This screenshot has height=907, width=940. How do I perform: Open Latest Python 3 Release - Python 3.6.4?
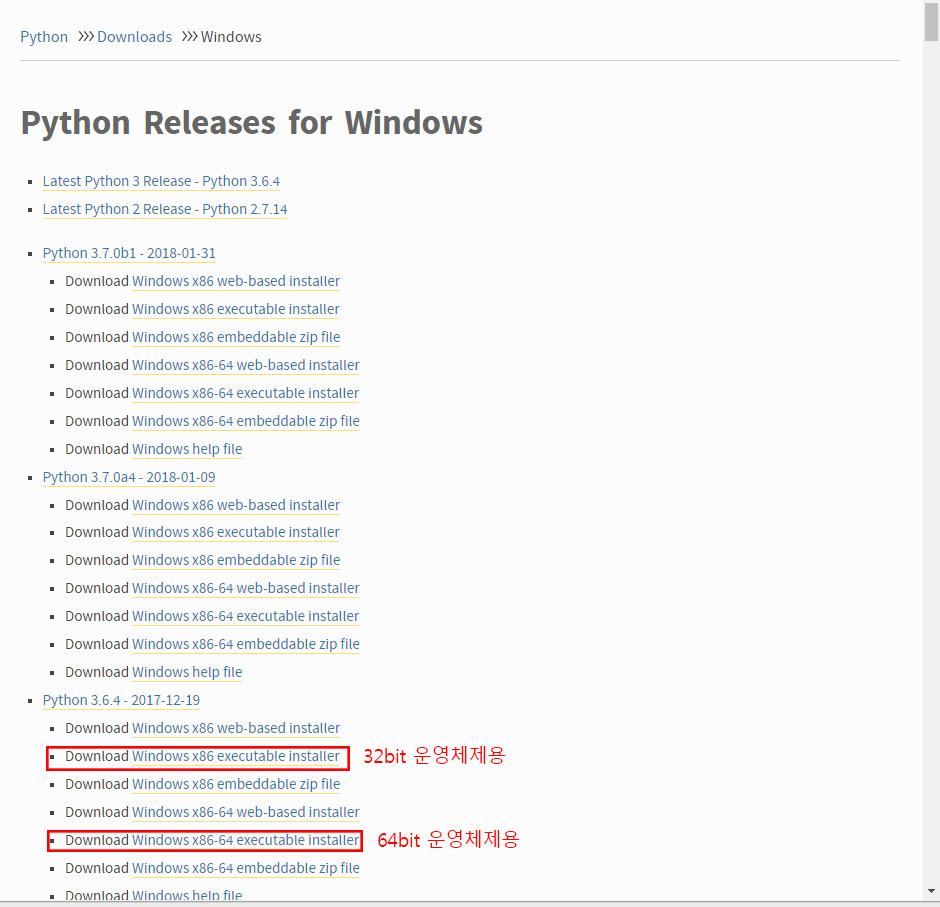pyautogui.click(x=161, y=181)
